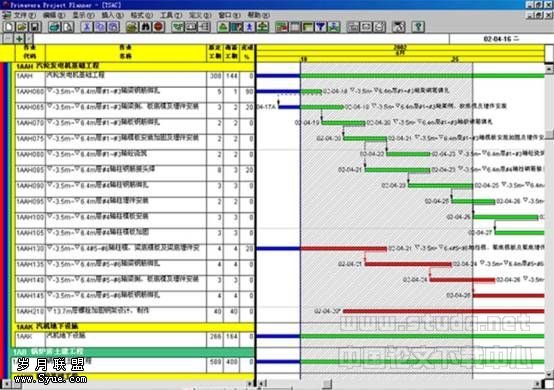The image size is (554, 390).
Task: Save the project using the floppy disk icon
Action: (x=35, y=27)
